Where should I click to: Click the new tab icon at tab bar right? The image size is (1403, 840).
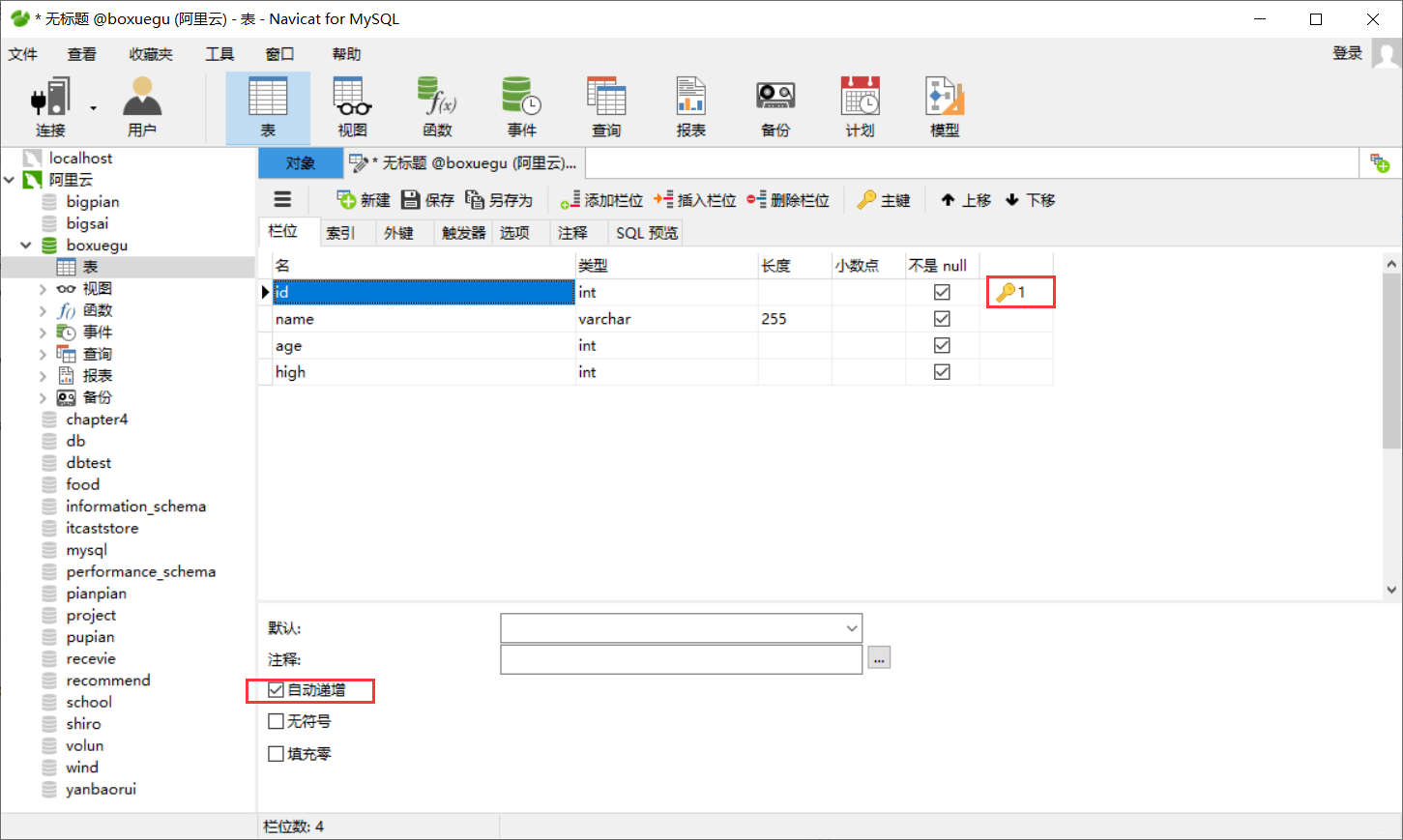coord(1380,163)
